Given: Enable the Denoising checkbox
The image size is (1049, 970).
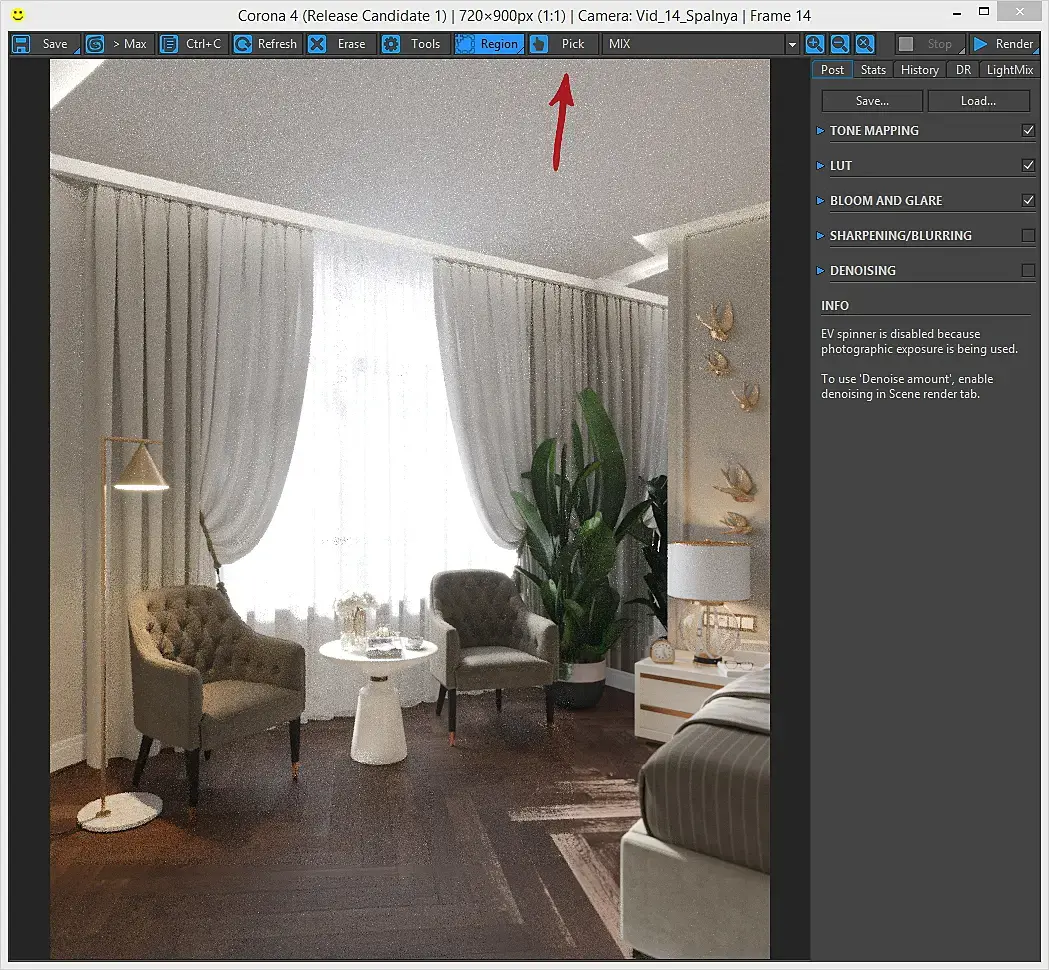Looking at the screenshot, I should coord(1028,270).
